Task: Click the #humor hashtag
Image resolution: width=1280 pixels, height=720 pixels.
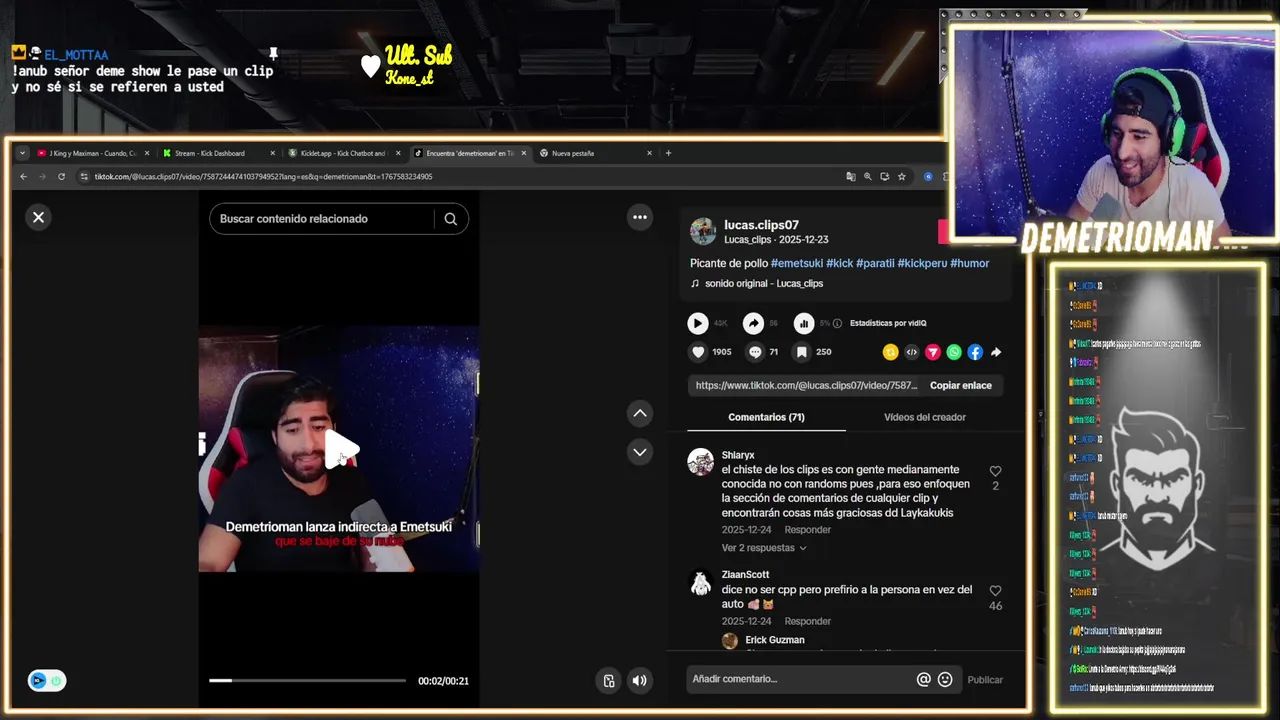Action: [x=970, y=263]
